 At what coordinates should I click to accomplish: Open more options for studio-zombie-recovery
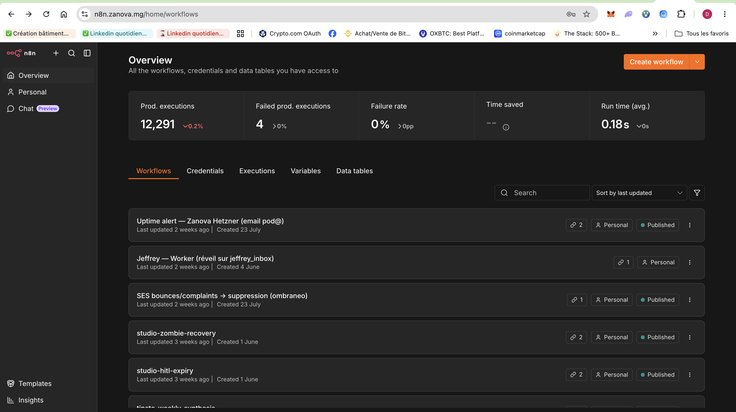[x=690, y=337]
